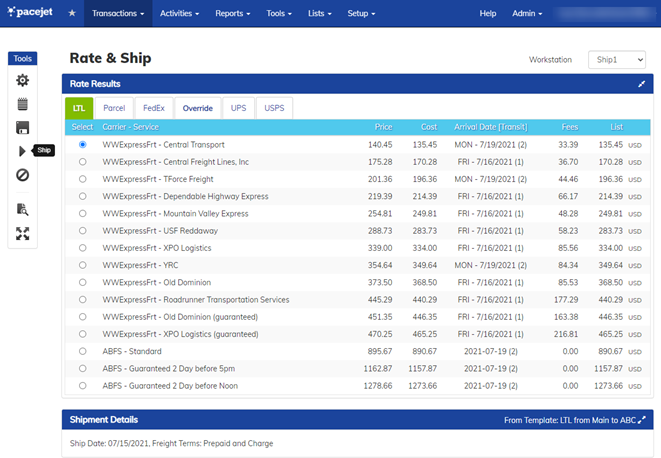661x458 pixels.
Task: Click the save disk icon
Action: pos(22,128)
